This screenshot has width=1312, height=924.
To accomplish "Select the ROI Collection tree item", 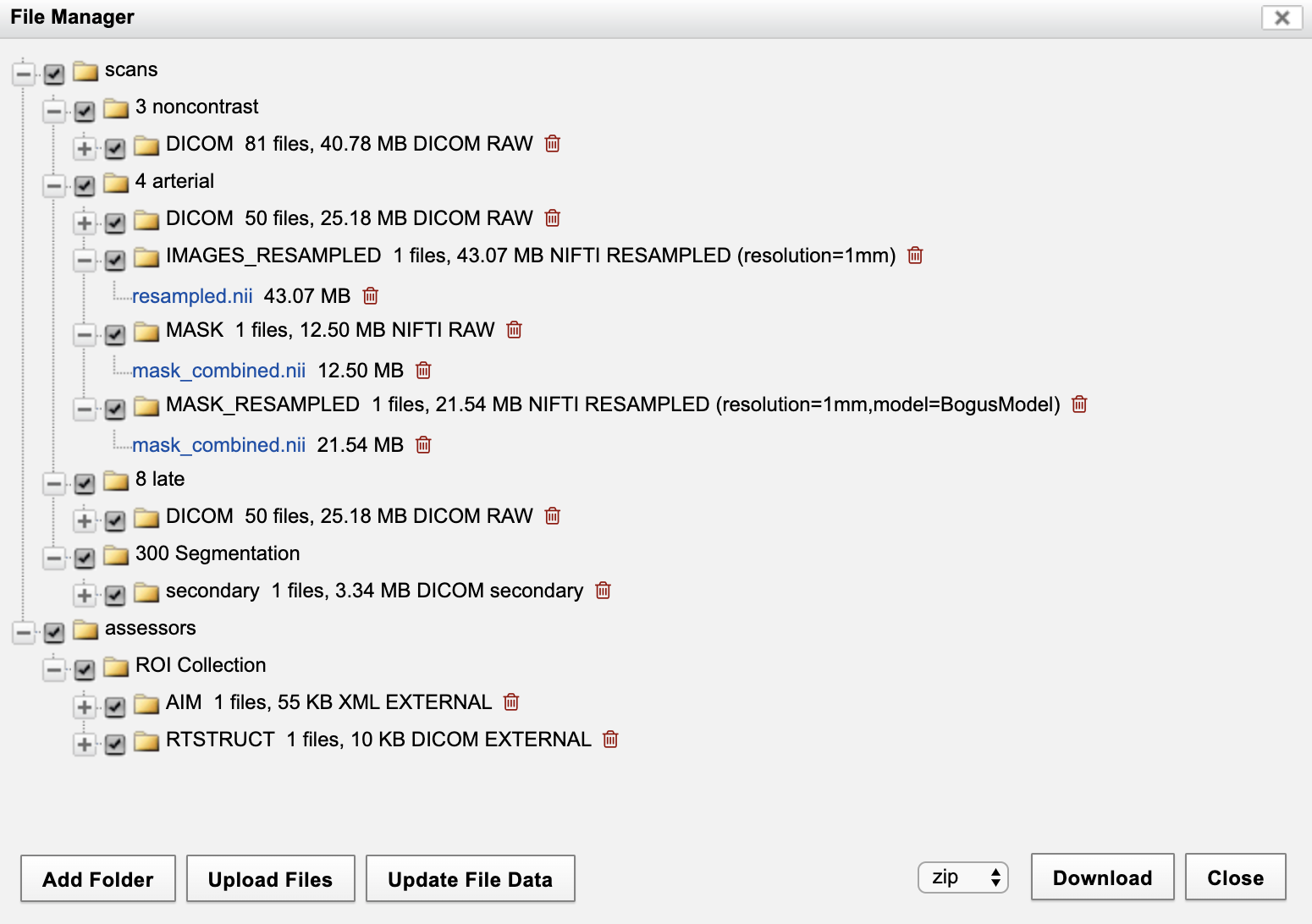I will click(201, 665).
